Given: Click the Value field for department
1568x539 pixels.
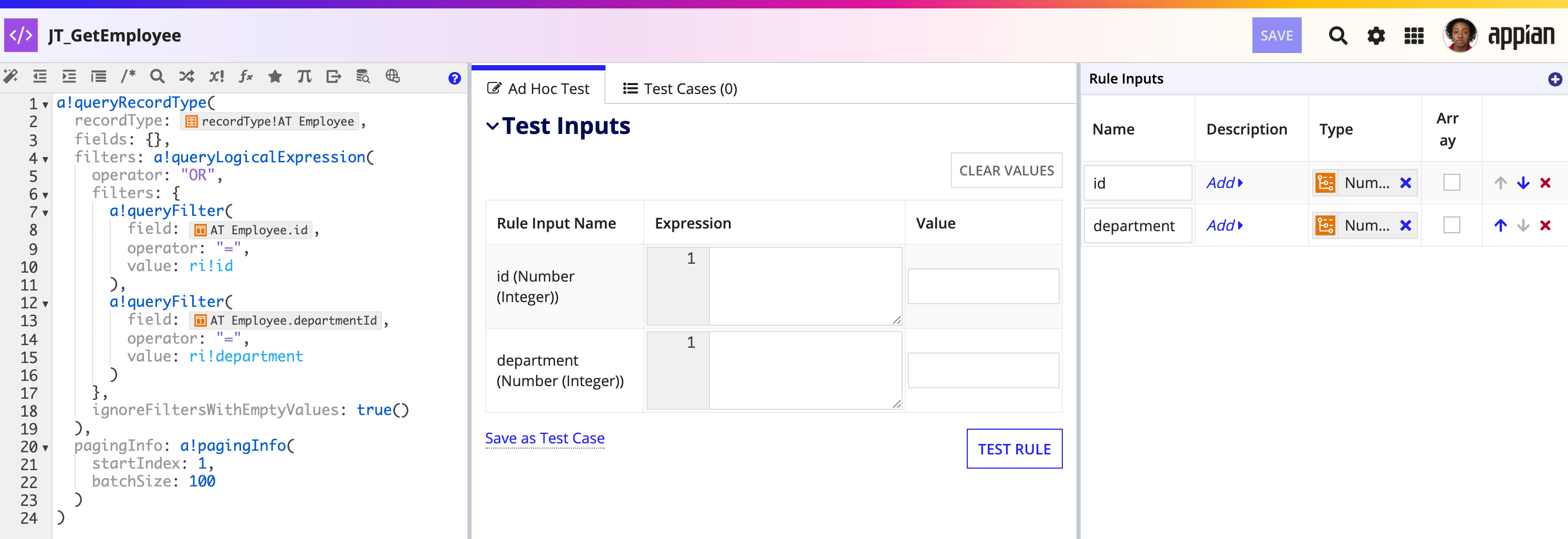Looking at the screenshot, I should [x=983, y=370].
